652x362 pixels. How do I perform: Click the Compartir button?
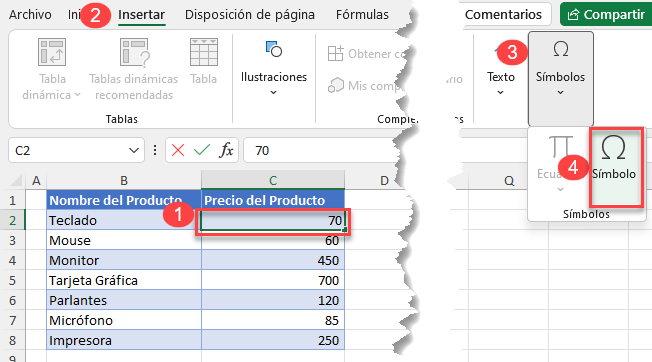click(607, 15)
